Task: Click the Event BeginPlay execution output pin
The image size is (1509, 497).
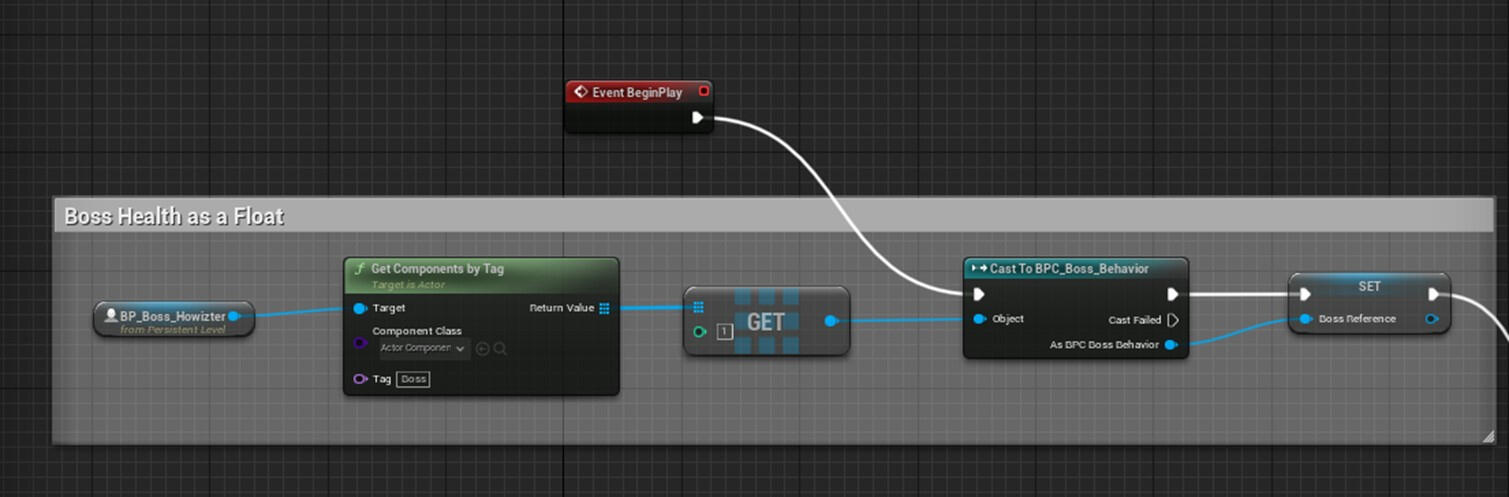Action: click(697, 118)
